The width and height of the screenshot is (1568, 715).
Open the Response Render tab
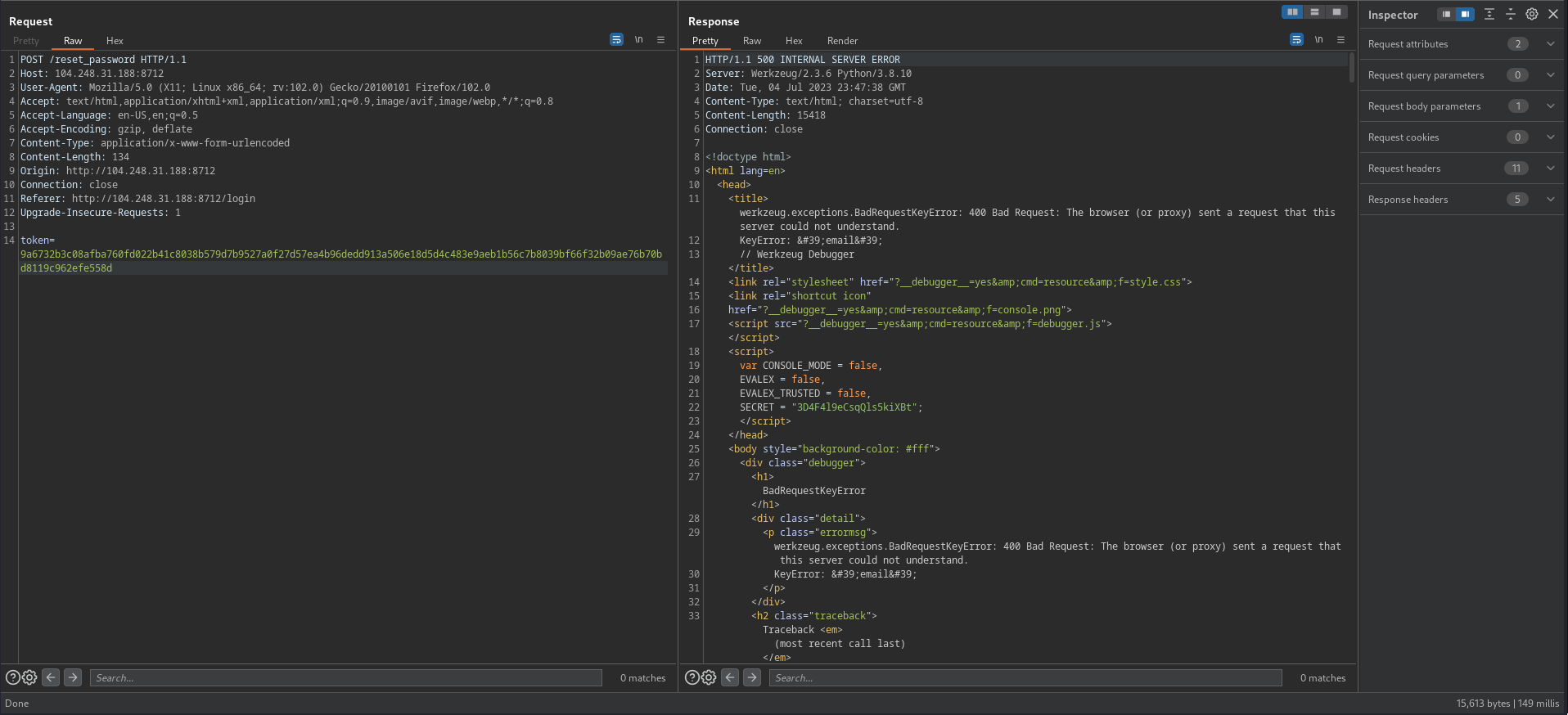point(842,41)
